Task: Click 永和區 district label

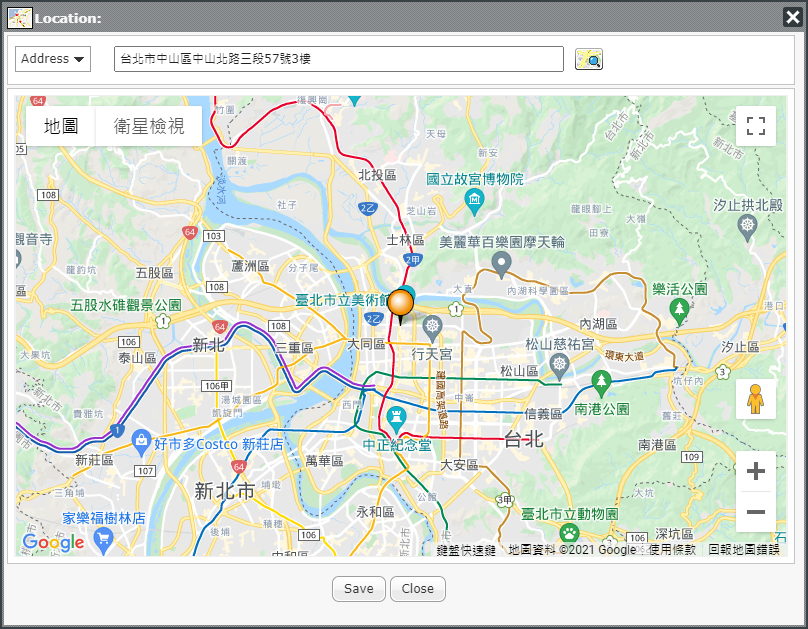Action: click(375, 512)
